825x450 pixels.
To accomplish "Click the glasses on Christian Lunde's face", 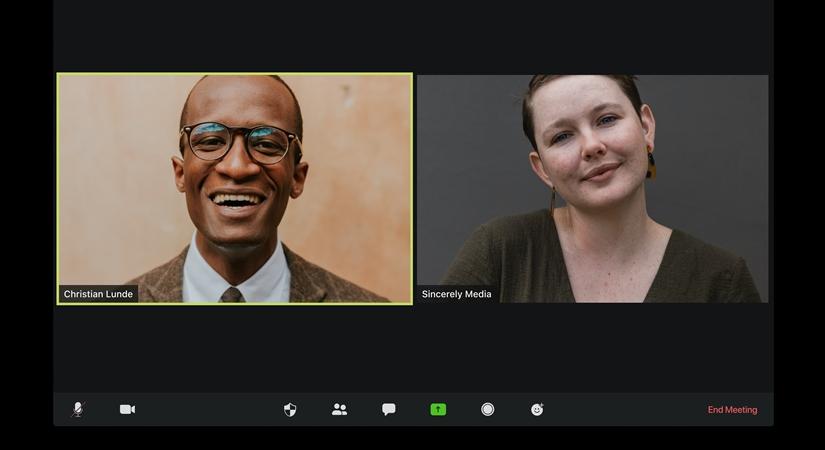I will coord(240,142).
